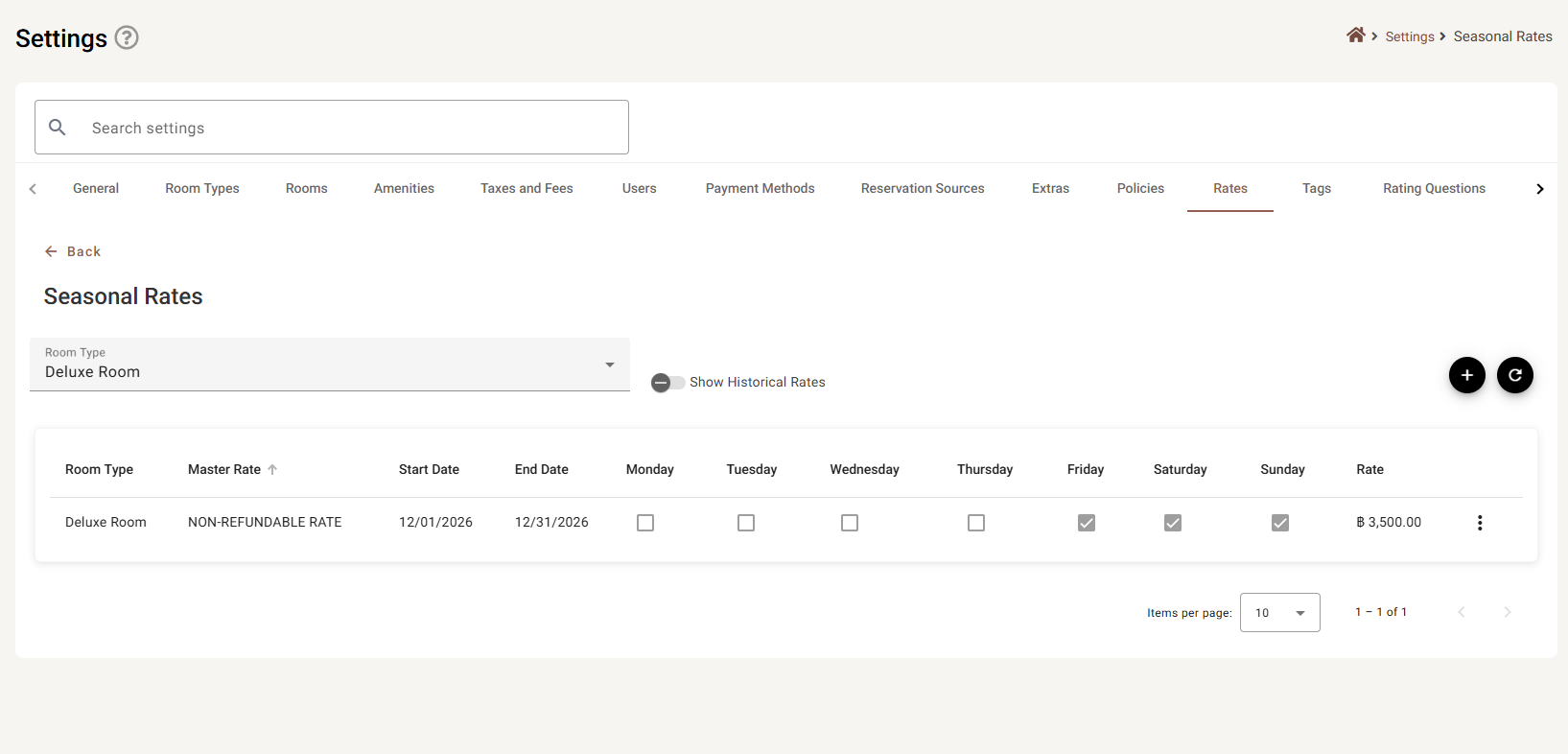This screenshot has width=1568, height=754.
Task: Click the Settings breadcrumb link
Action: tap(1410, 36)
